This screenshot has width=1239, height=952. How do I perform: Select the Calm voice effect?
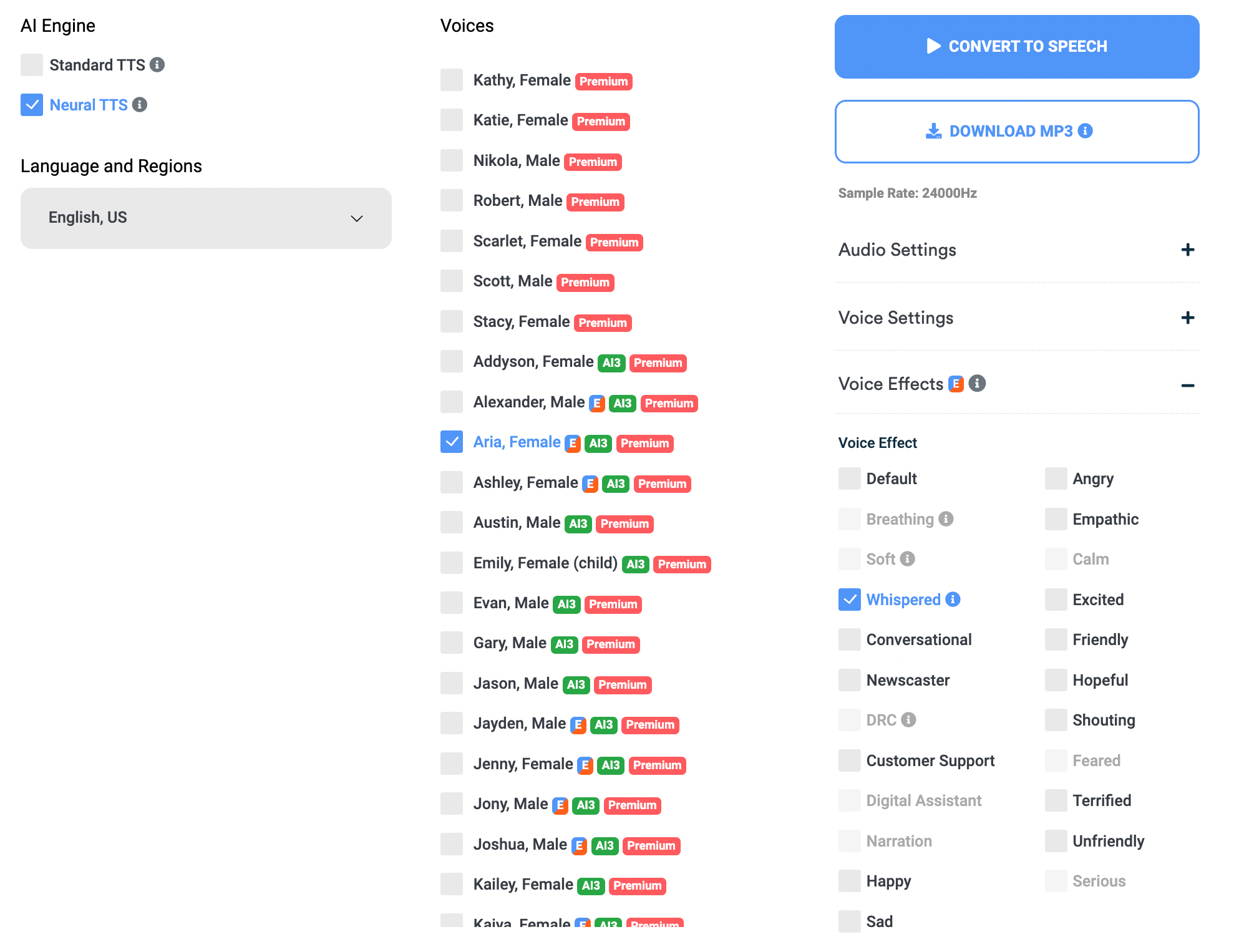[x=1055, y=559]
